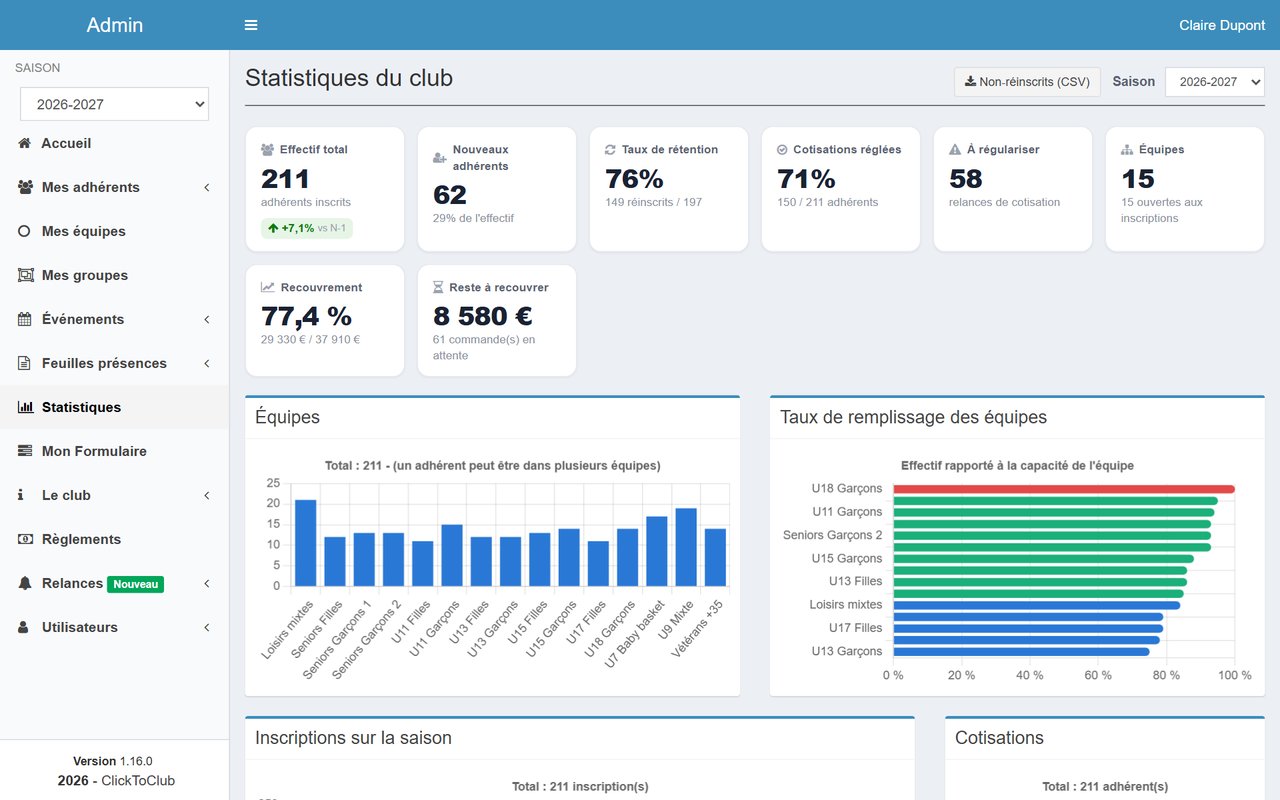Click the Cotisations panel title

pyautogui.click(x=999, y=738)
